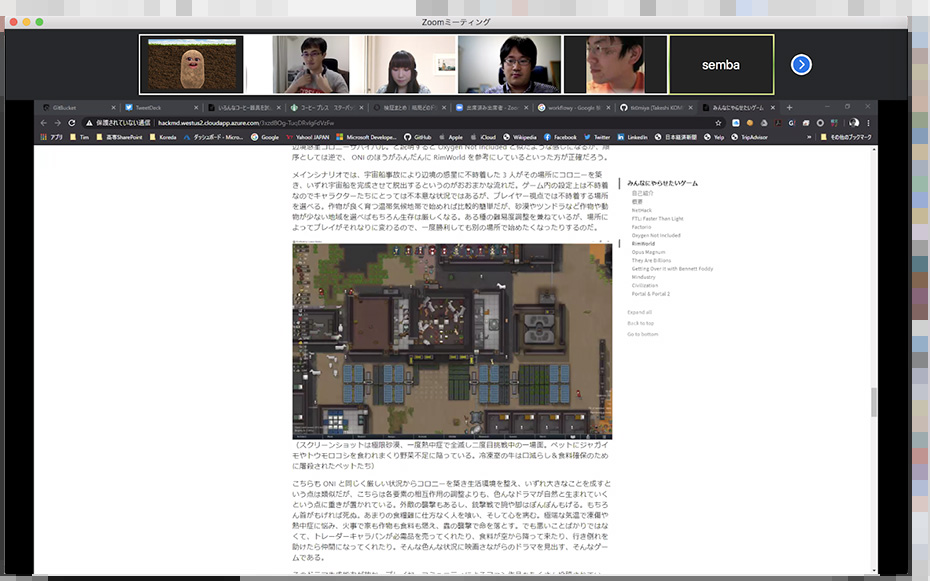
Task: Click Go to bottom link
Action: tap(642, 334)
